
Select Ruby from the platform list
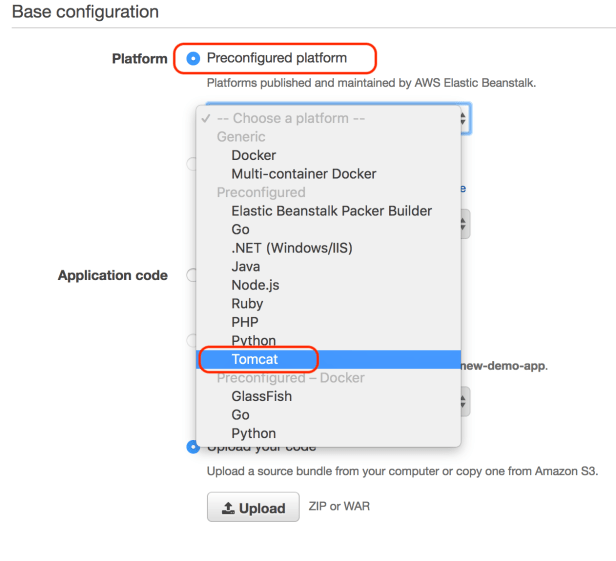tap(248, 303)
